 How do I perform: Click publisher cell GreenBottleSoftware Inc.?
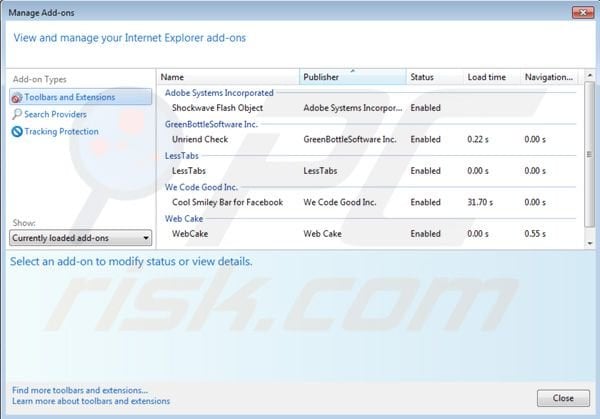tap(350, 139)
